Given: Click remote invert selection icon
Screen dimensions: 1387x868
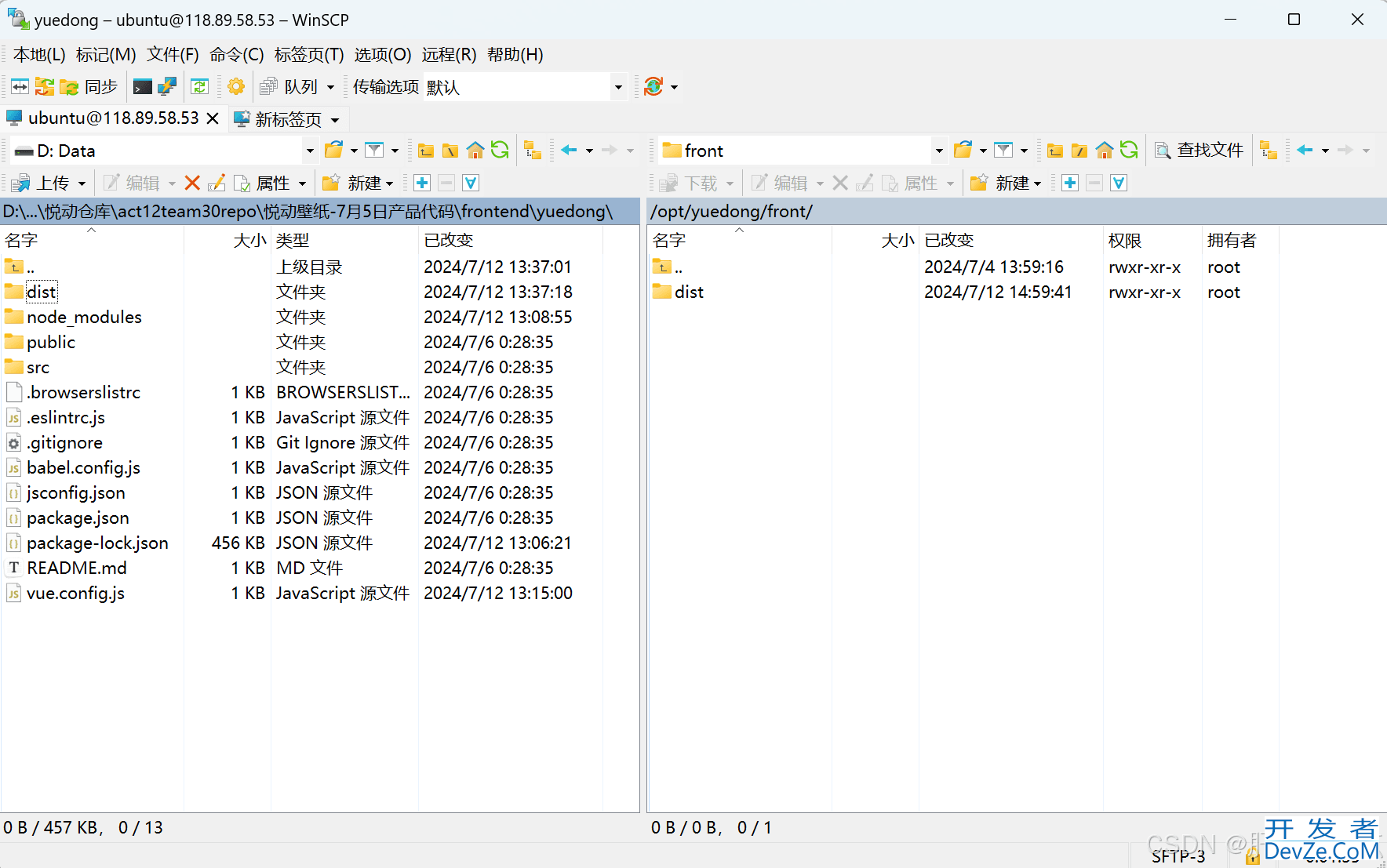Looking at the screenshot, I should point(1119,183).
